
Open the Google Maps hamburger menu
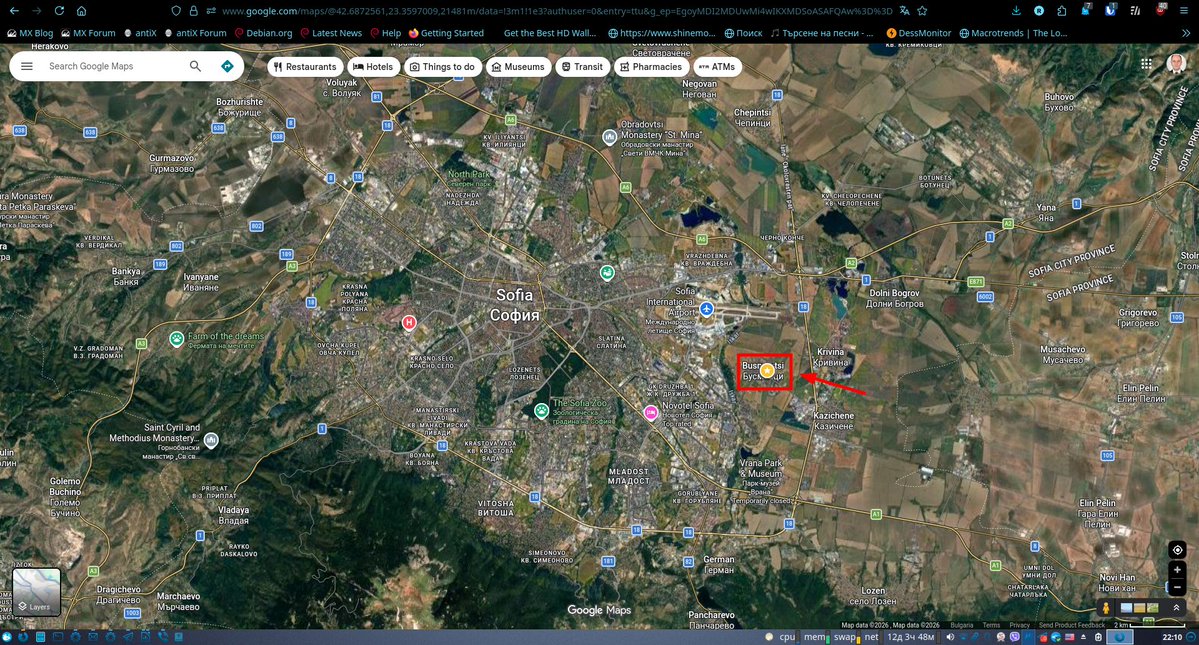27,66
